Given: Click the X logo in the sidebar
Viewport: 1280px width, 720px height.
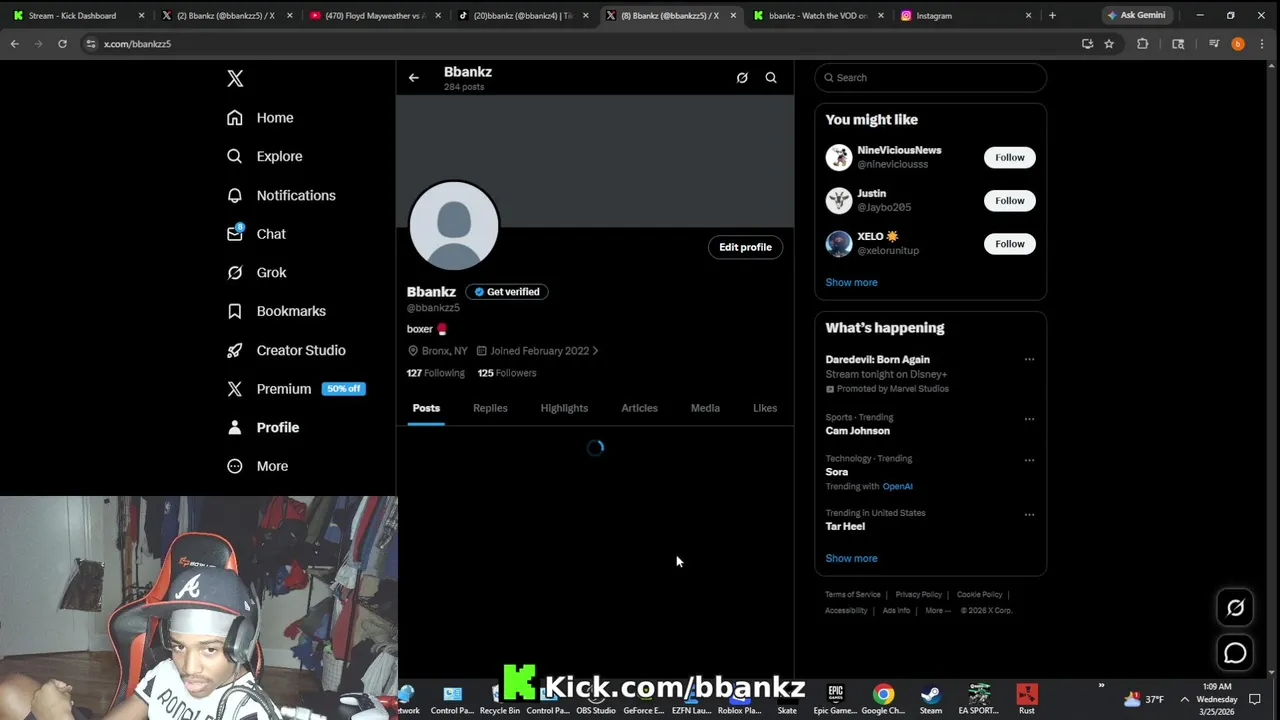Looking at the screenshot, I should [235, 79].
